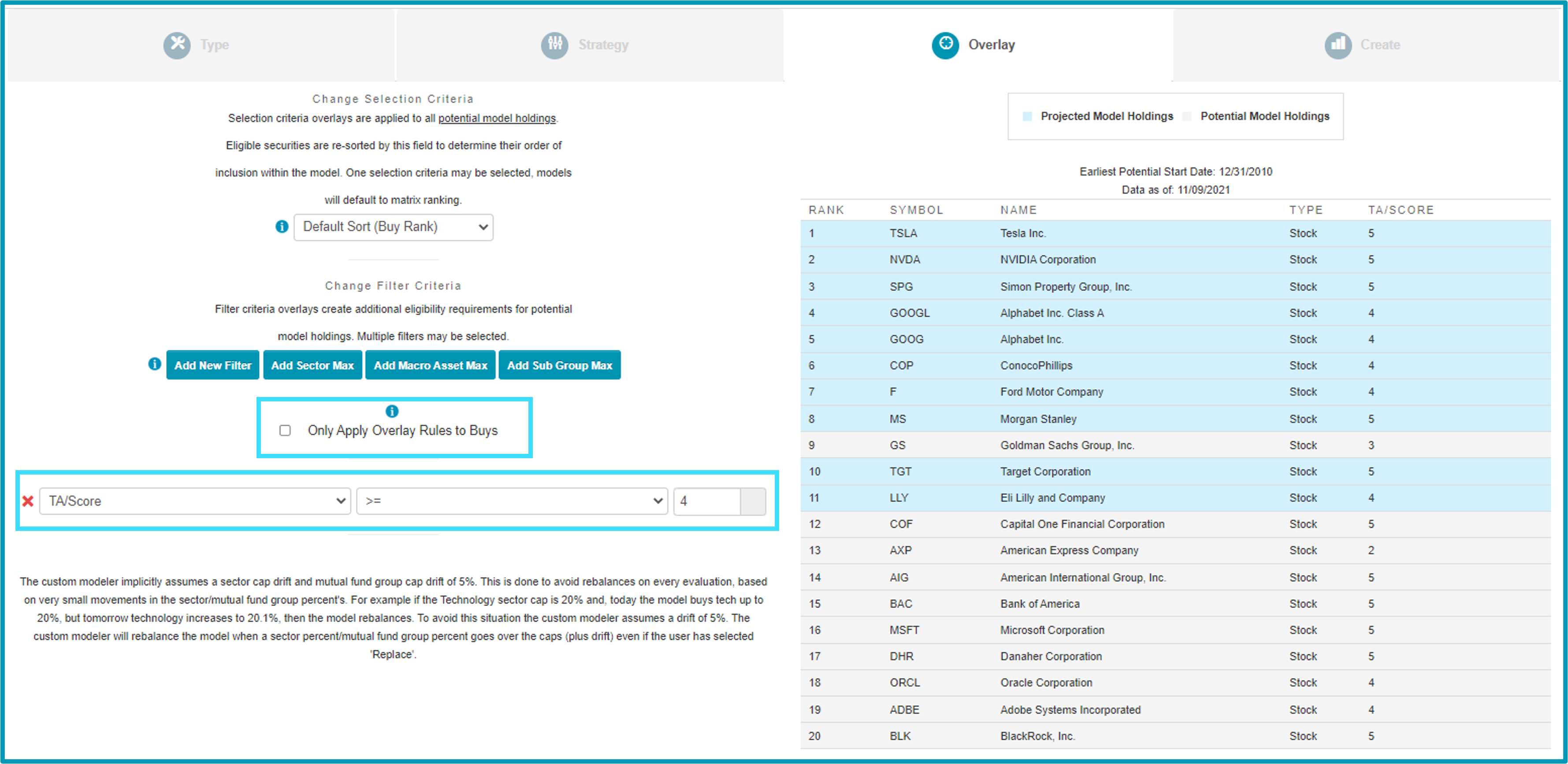Click the filter value field containing 4

click(x=707, y=501)
